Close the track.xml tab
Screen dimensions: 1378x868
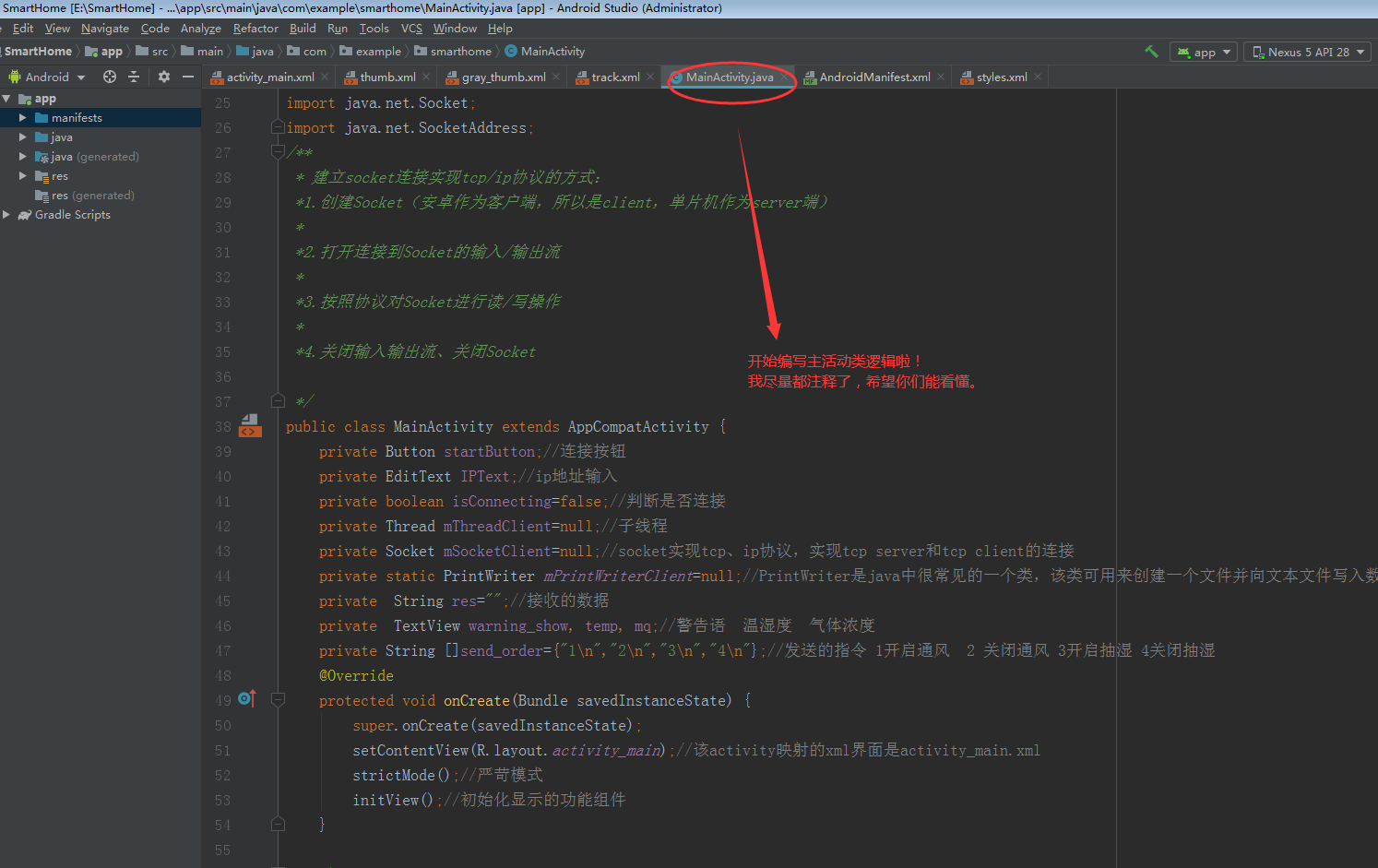coord(650,77)
